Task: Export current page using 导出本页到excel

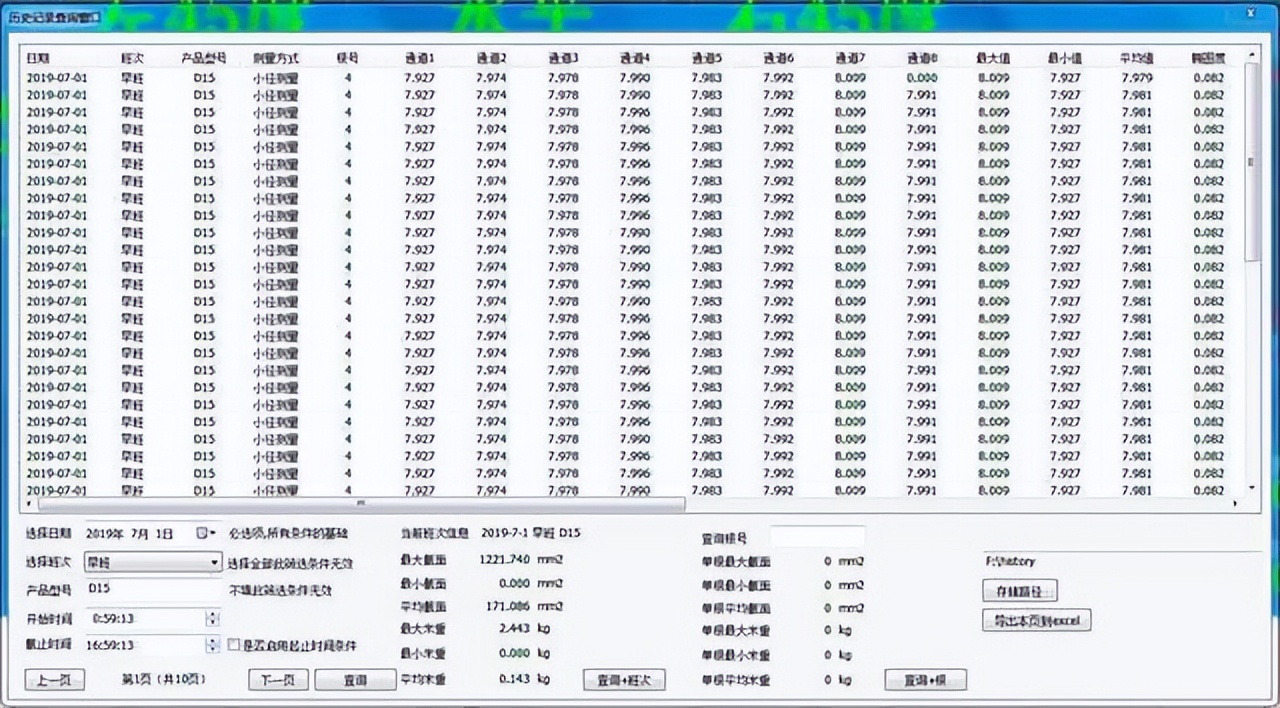Action: (1037, 620)
